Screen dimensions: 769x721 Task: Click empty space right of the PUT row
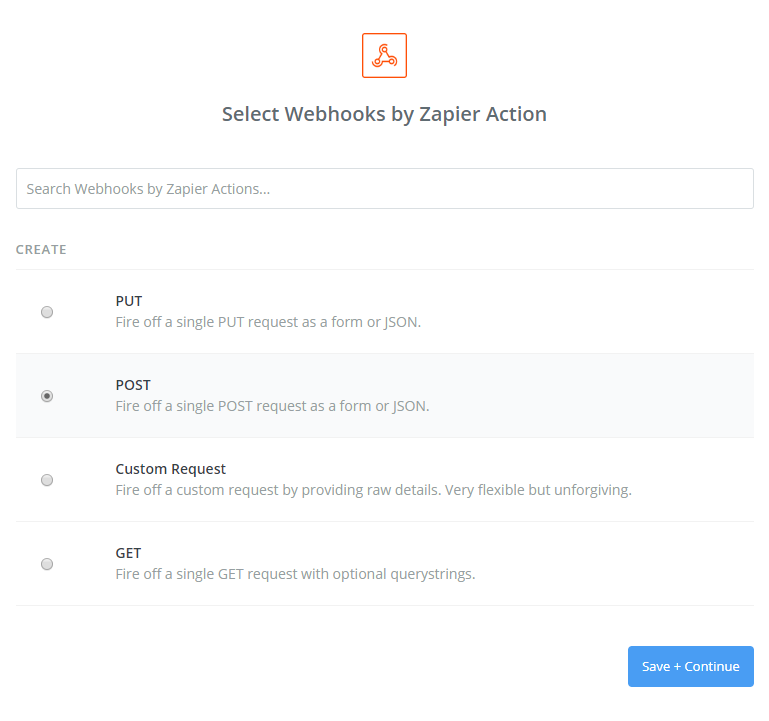tap(620, 312)
